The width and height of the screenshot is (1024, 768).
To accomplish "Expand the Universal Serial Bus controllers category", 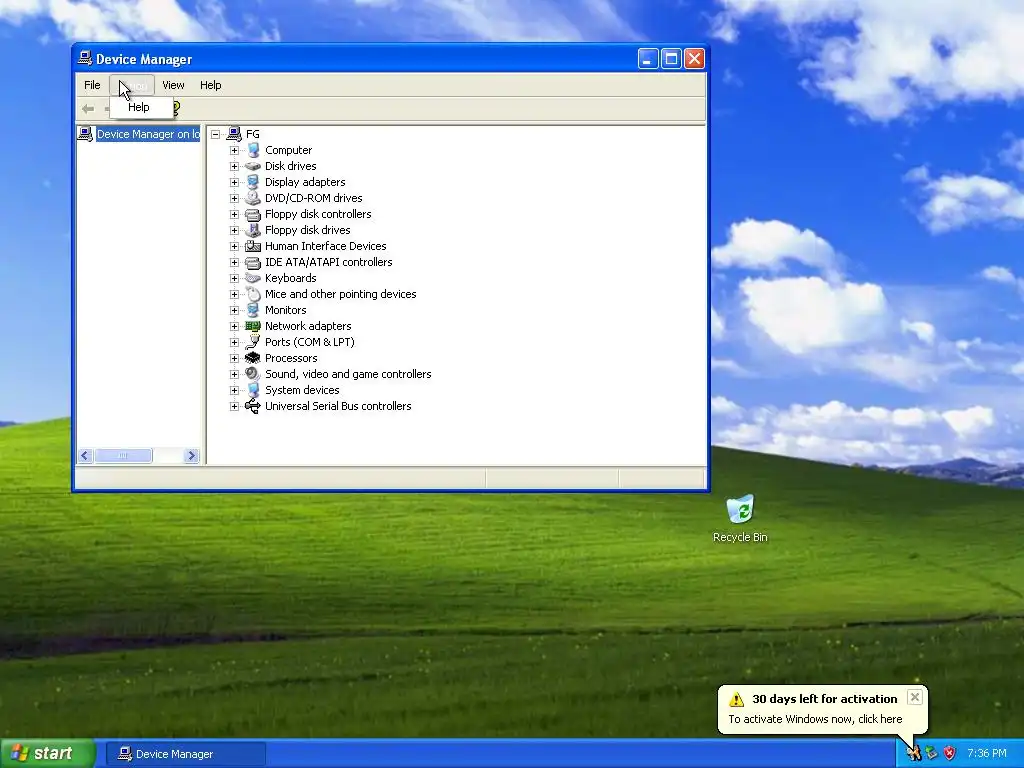I will [234, 406].
